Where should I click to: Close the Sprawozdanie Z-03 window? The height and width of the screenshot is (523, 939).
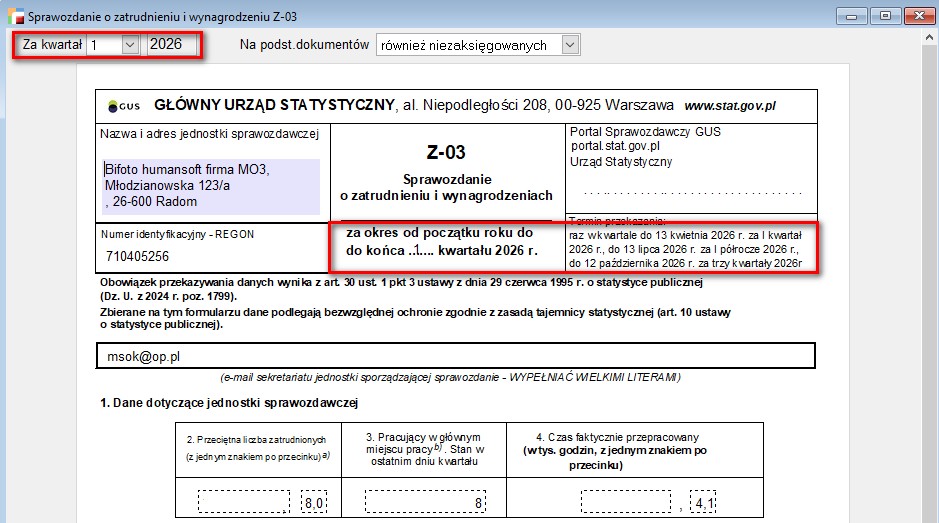pyautogui.click(x=918, y=16)
